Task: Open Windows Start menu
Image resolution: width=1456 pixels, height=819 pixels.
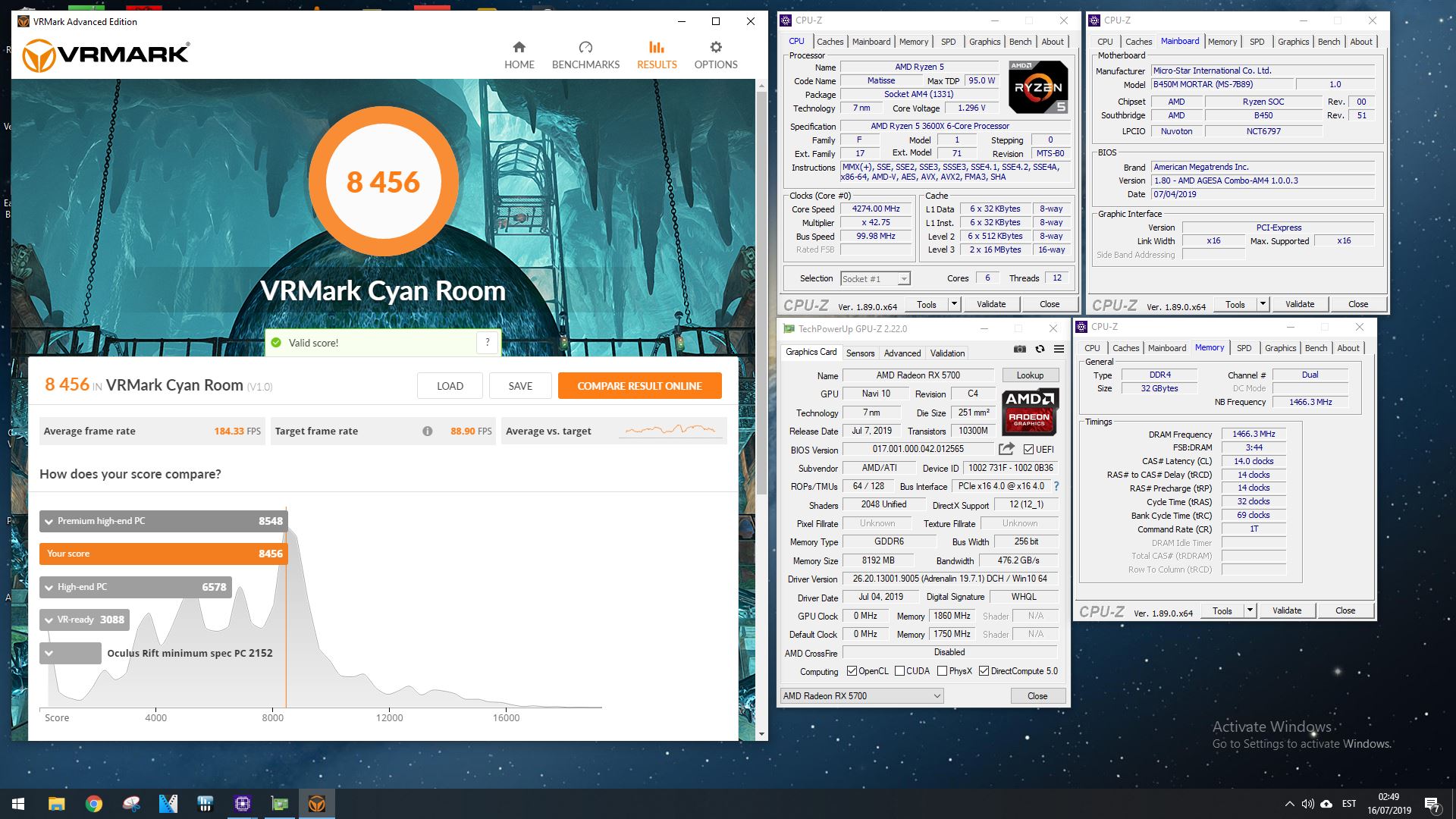Action: (18, 804)
